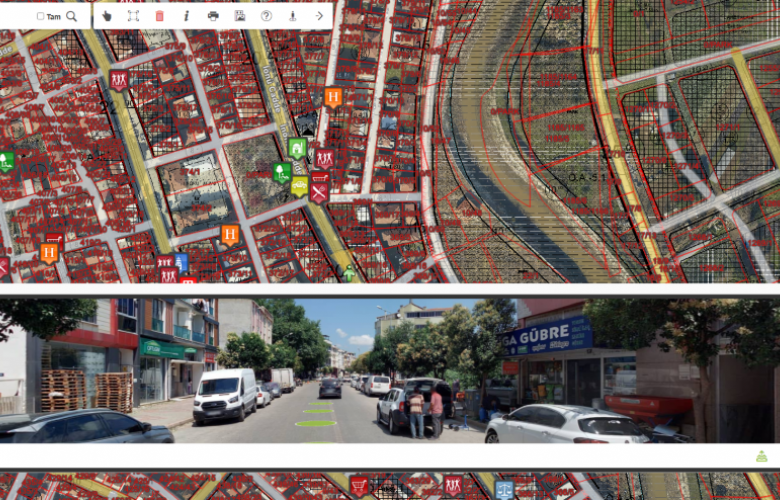Open the info (i) tool
Viewport: 780px width, 500px height.
186,16
